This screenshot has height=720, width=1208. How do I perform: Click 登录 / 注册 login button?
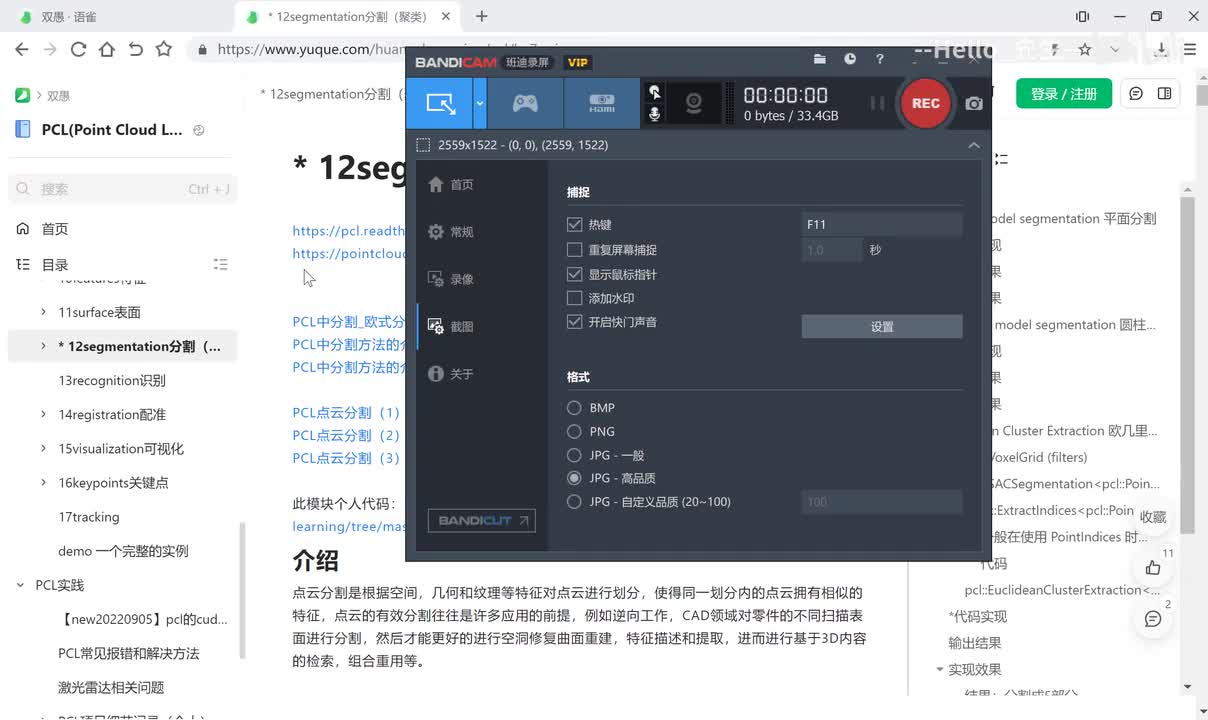coord(1064,93)
